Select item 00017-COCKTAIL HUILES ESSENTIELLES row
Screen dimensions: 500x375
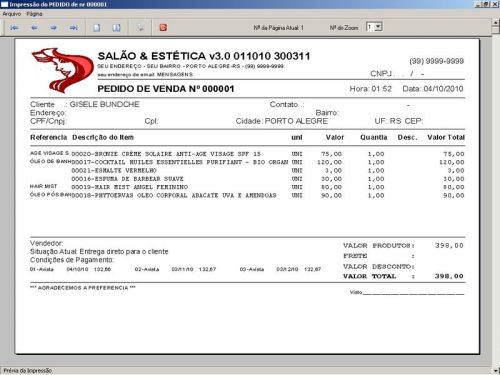(247, 162)
